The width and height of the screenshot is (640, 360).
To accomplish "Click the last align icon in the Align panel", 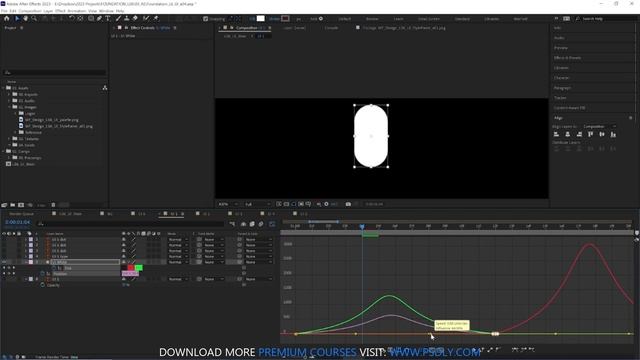I will (613, 134).
